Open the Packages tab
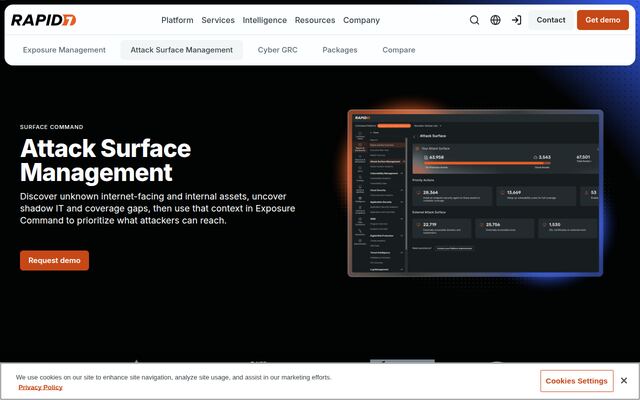The image size is (640, 400). (x=340, y=50)
